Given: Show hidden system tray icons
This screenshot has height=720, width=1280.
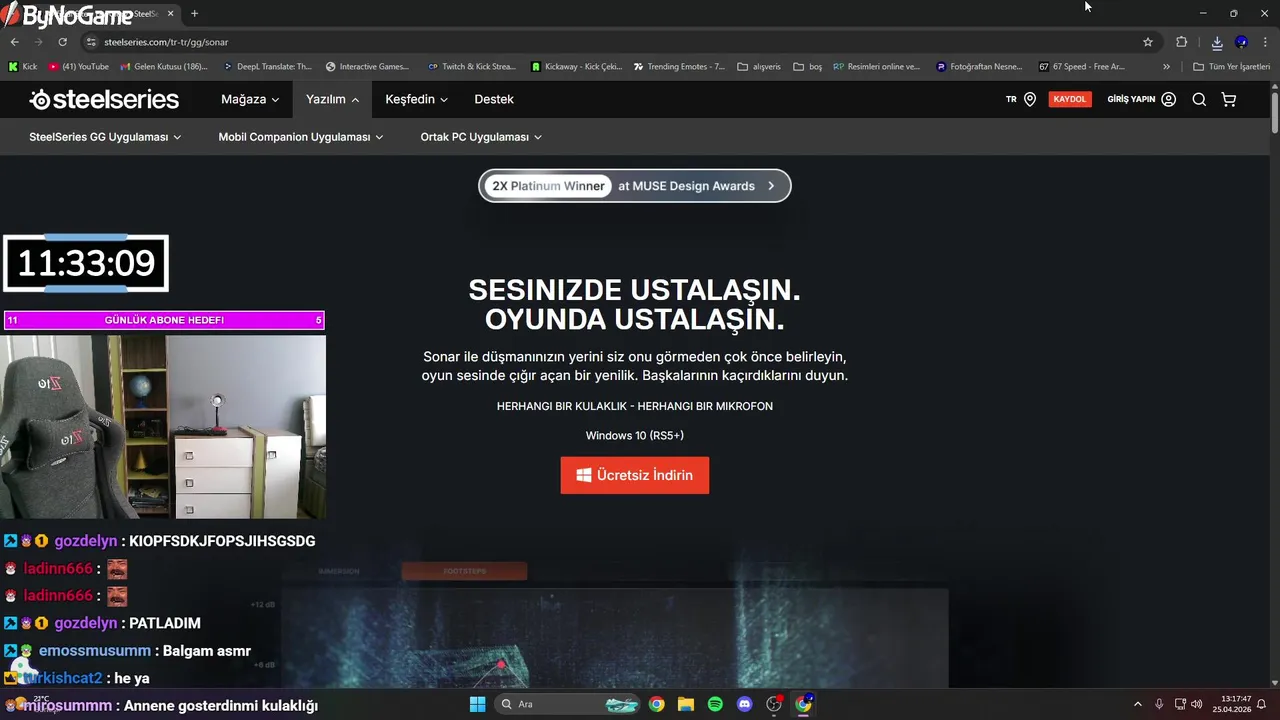Looking at the screenshot, I should pyautogui.click(x=1137, y=704).
